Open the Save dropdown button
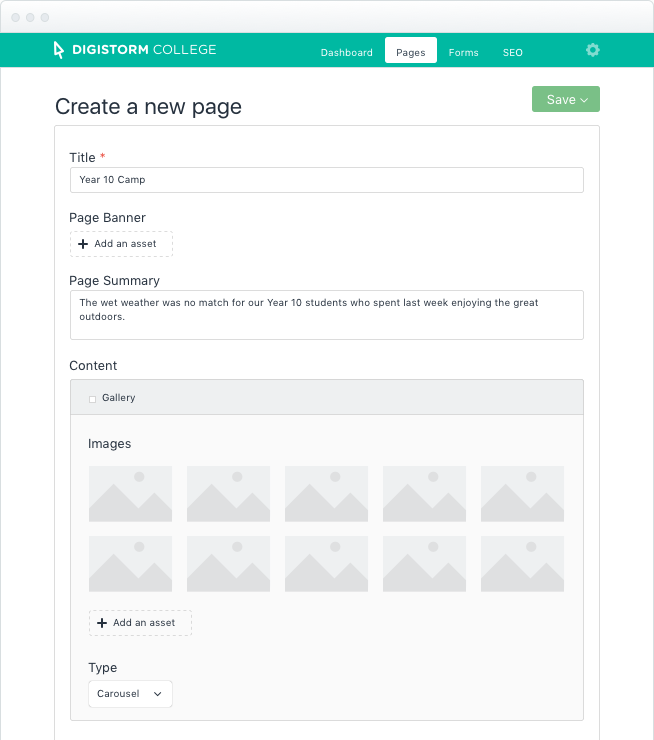Screen dimensions: 654x740 click(x=566, y=99)
